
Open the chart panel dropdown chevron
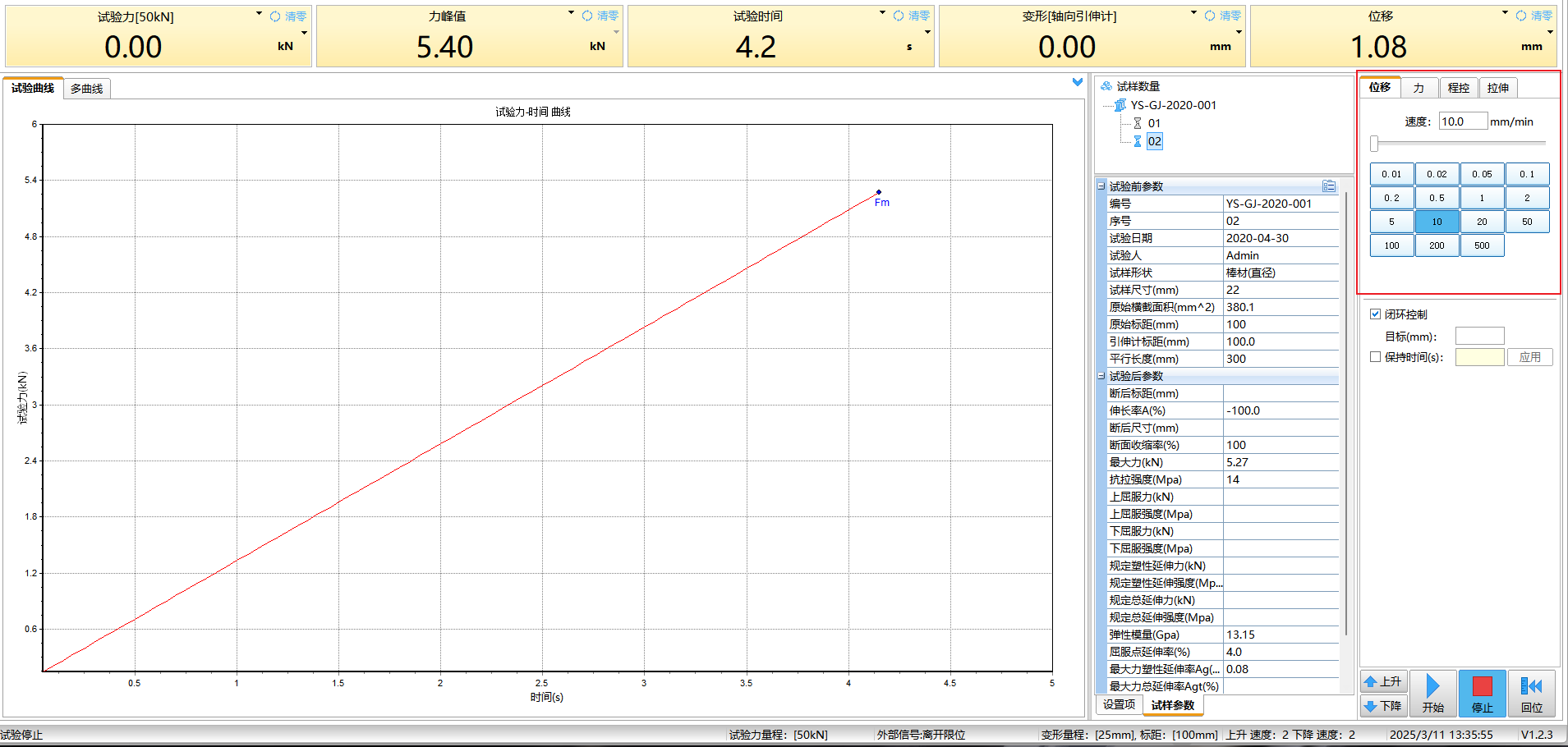1077,82
